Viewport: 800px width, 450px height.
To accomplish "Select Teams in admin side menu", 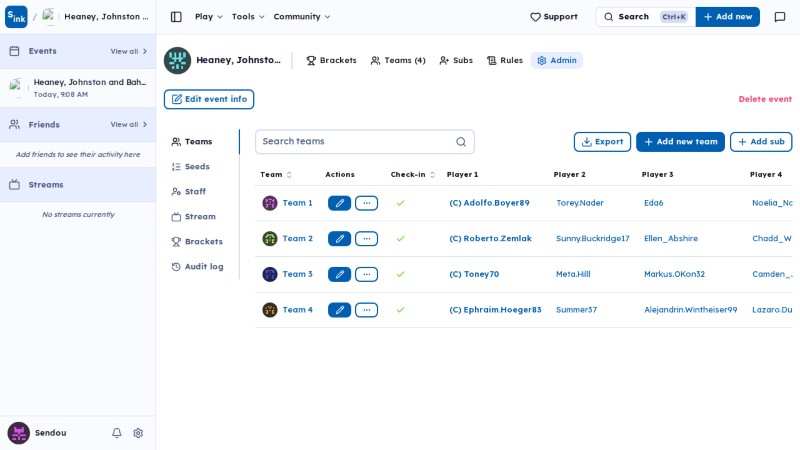I will [x=192, y=142].
